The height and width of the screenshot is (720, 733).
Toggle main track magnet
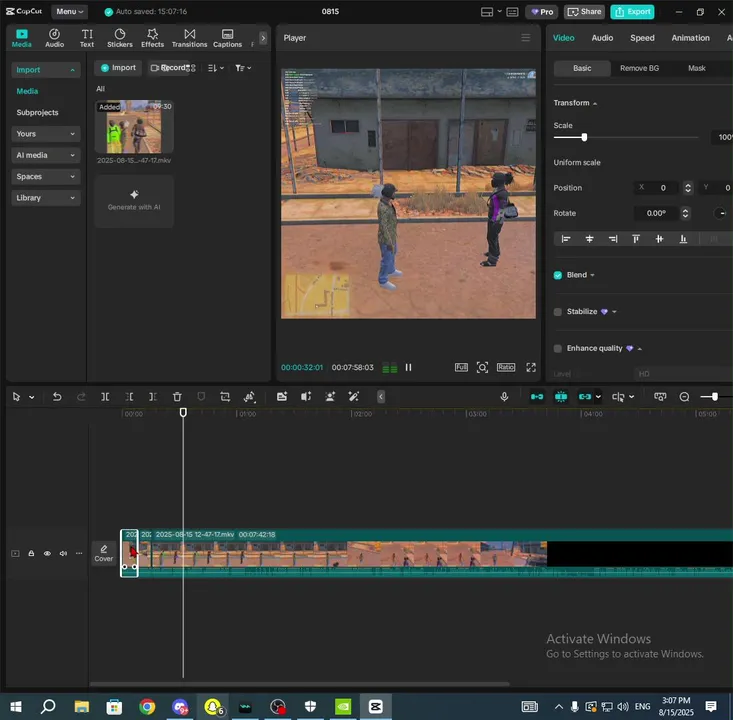click(537, 397)
